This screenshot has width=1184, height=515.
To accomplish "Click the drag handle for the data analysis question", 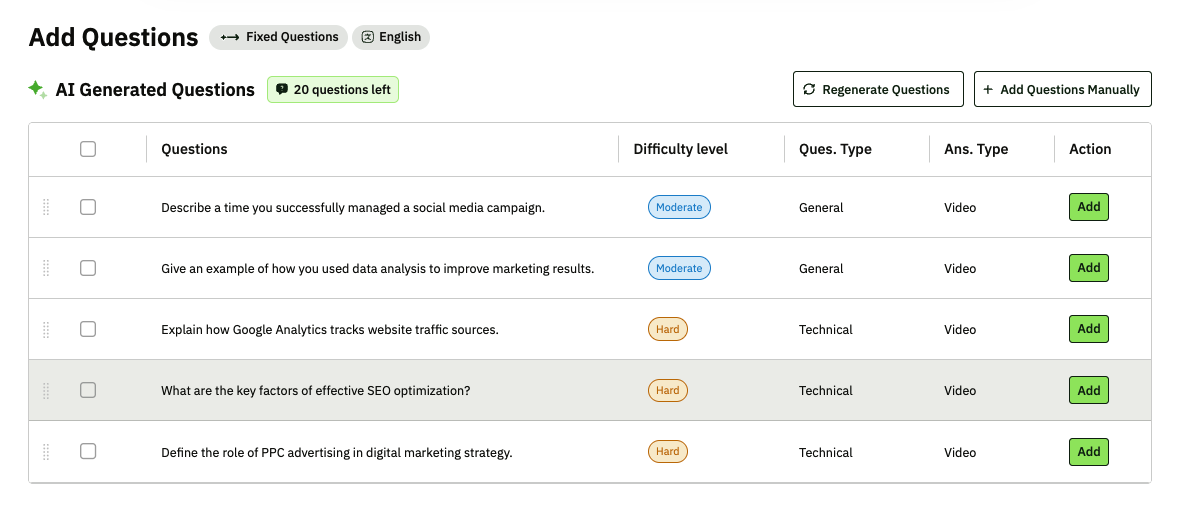I will point(46,268).
